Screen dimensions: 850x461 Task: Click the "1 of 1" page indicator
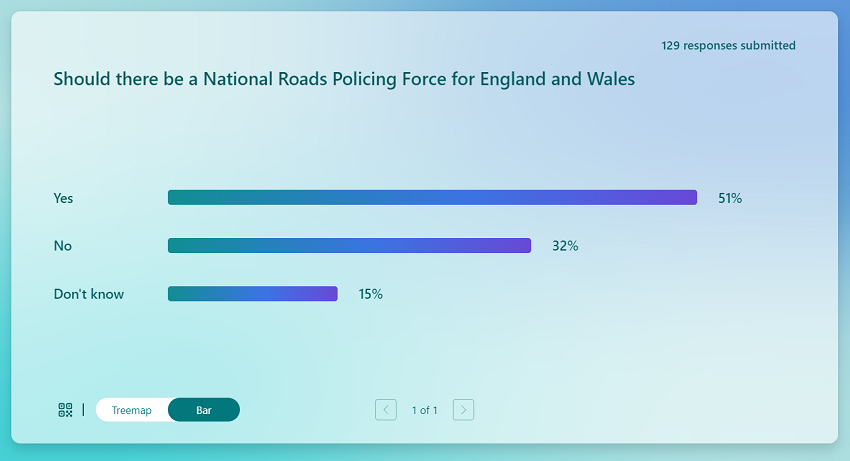point(425,410)
